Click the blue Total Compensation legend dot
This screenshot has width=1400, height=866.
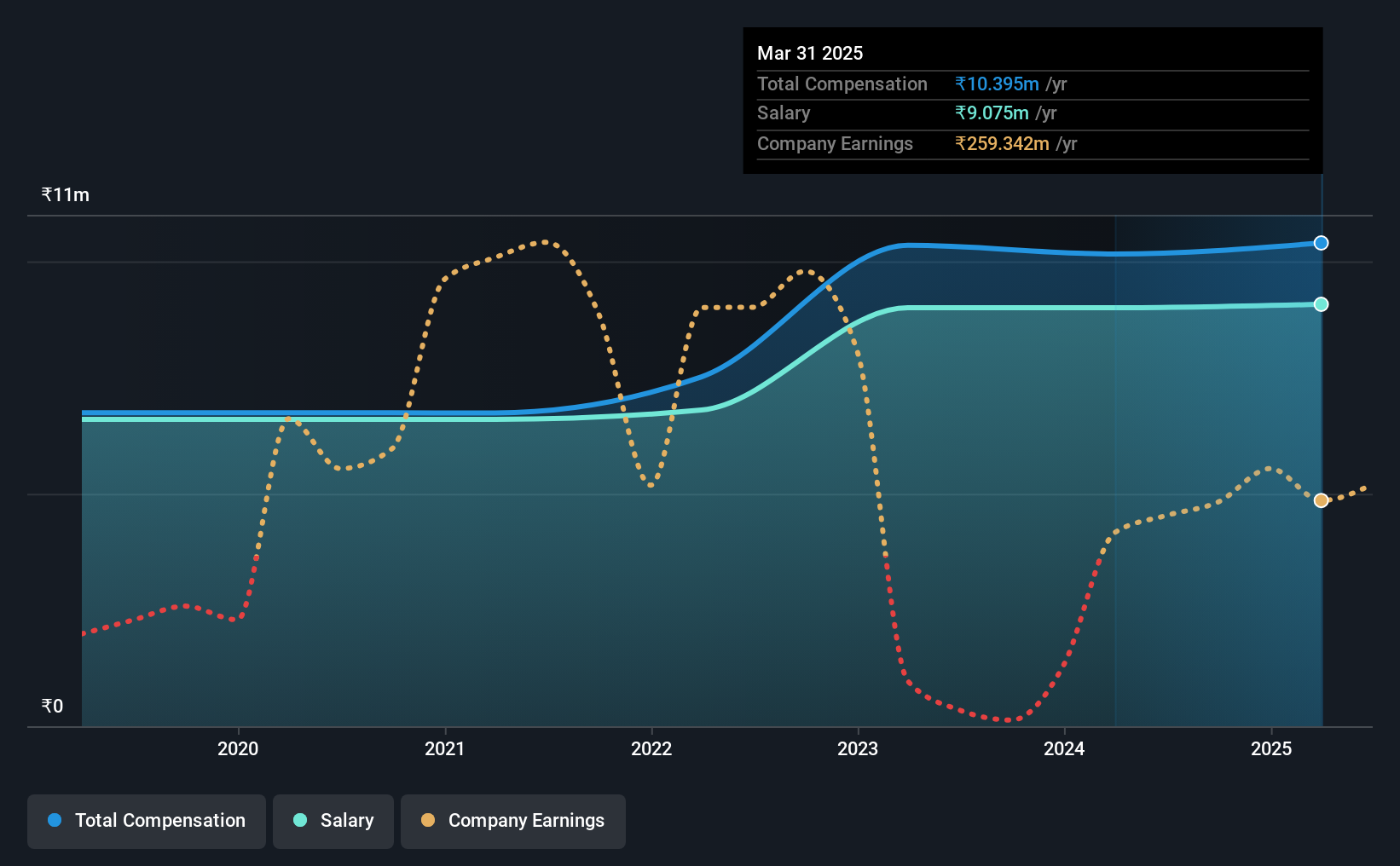(x=55, y=820)
